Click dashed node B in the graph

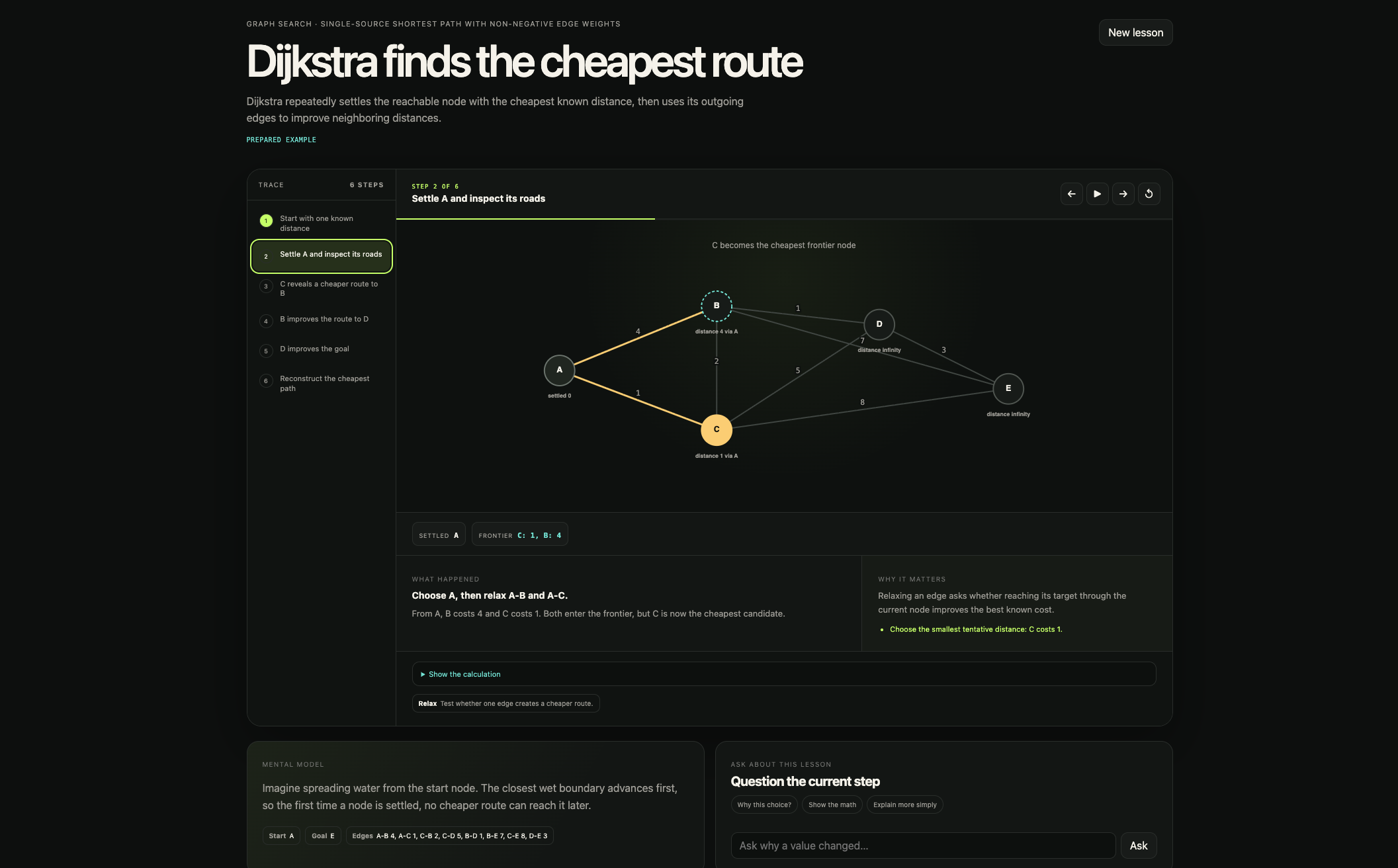click(716, 306)
